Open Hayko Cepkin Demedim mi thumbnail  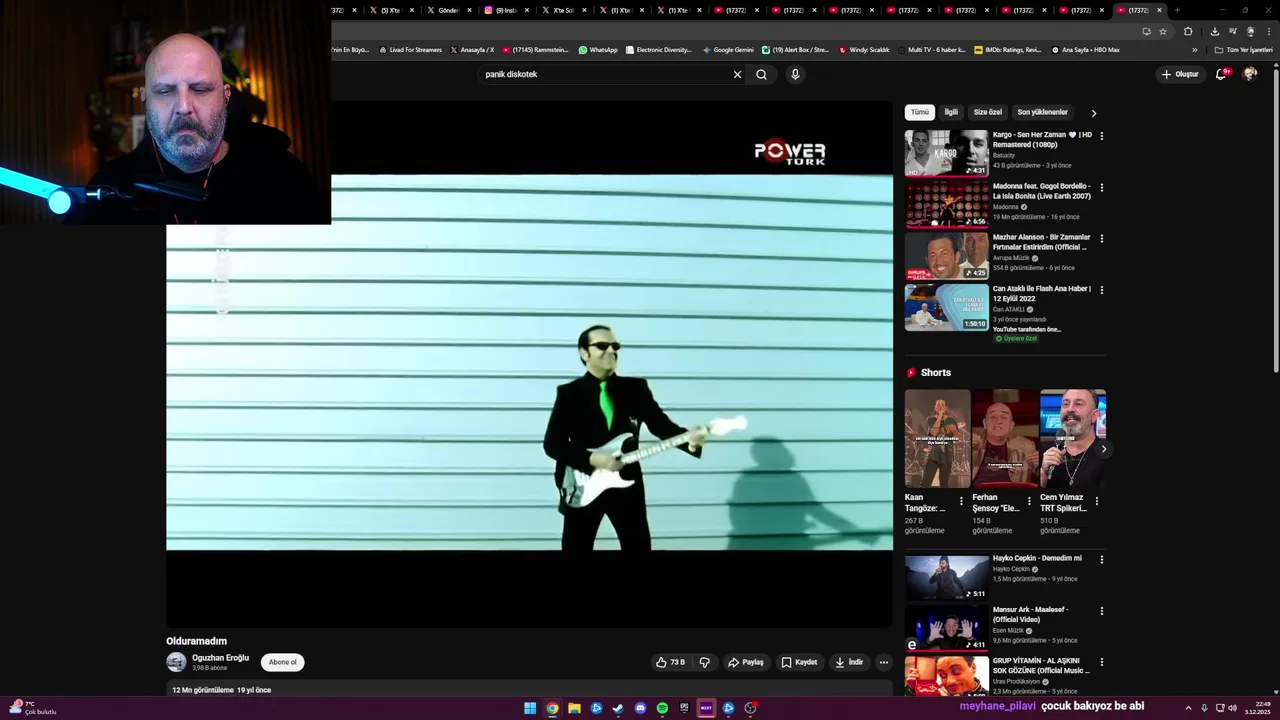pos(947,577)
